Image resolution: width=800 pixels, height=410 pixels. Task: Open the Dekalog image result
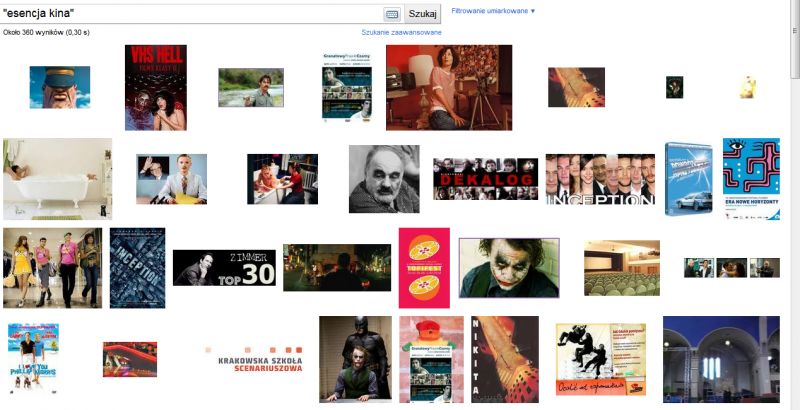click(486, 179)
